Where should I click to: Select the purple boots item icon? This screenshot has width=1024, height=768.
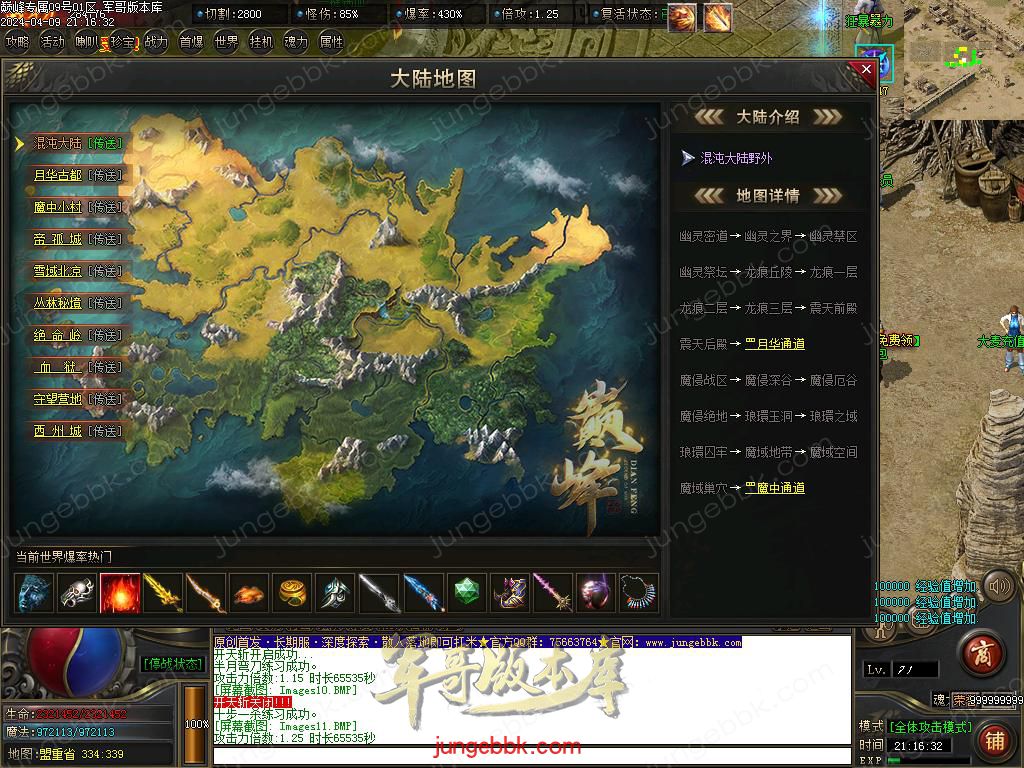pos(508,593)
